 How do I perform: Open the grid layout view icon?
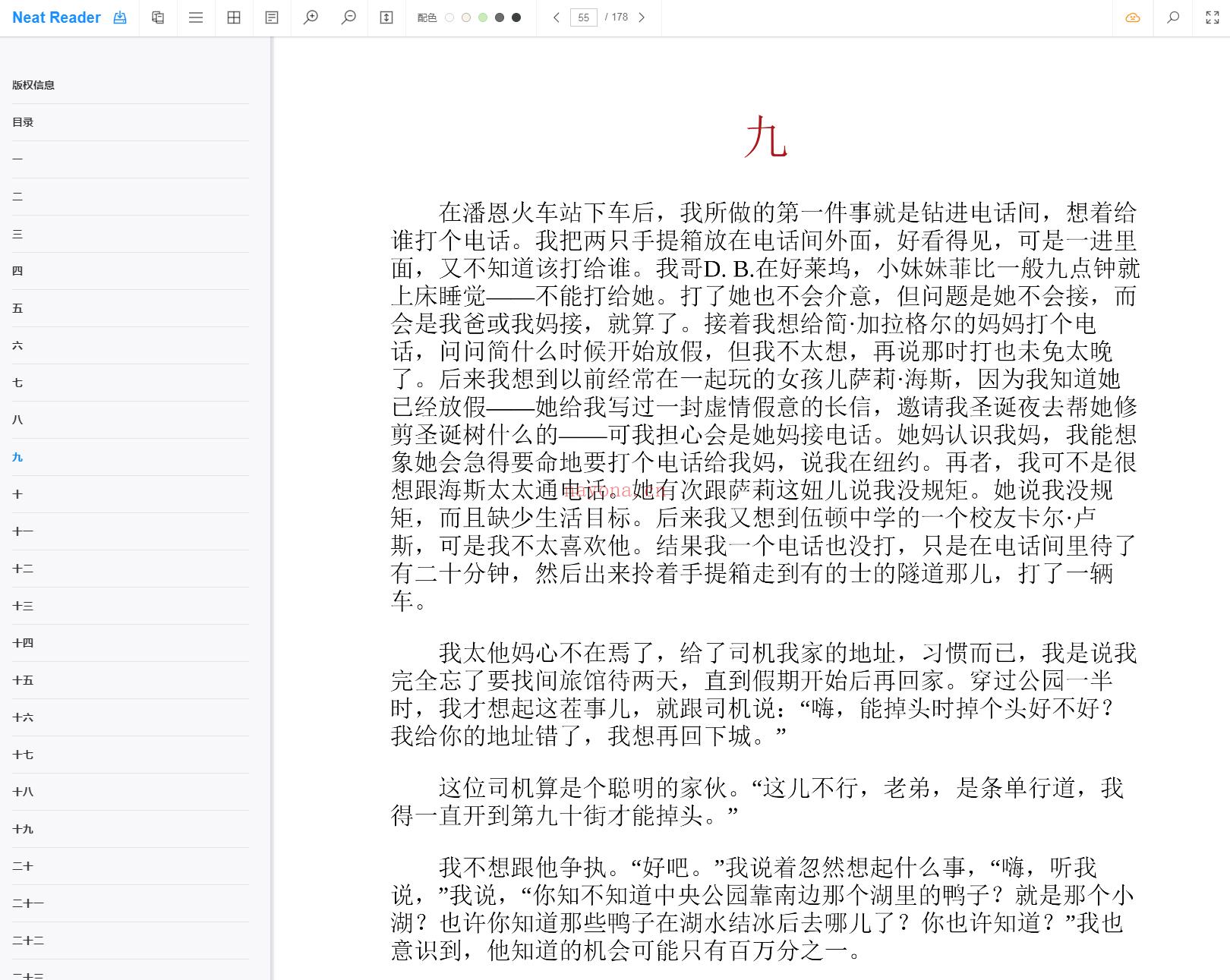234,17
